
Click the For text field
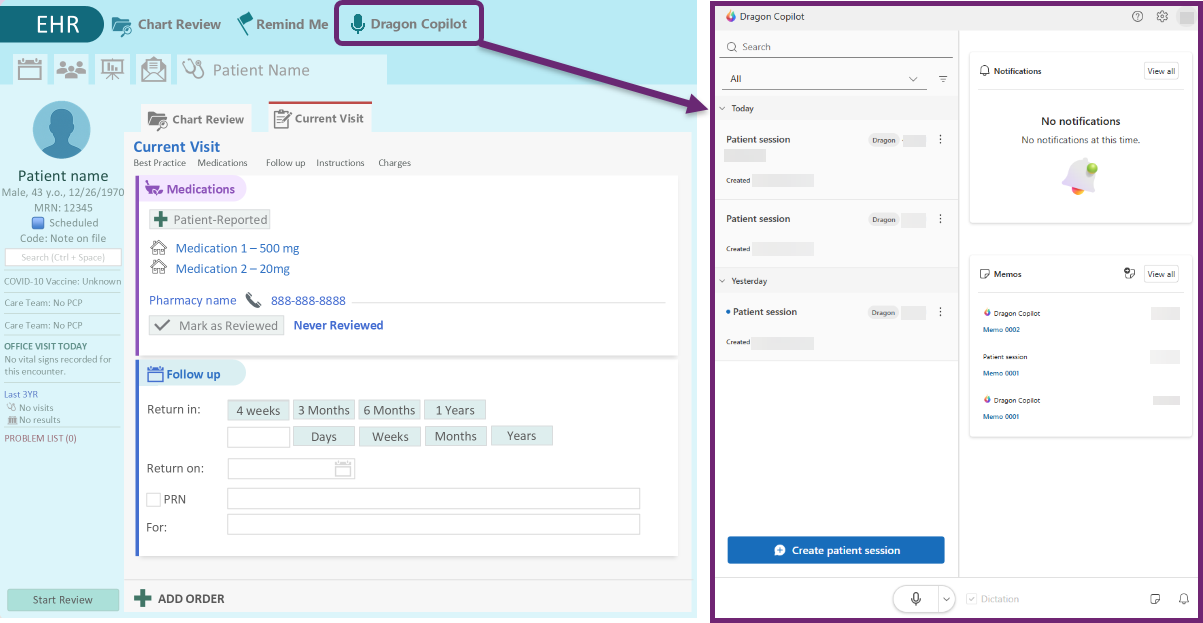(433, 525)
